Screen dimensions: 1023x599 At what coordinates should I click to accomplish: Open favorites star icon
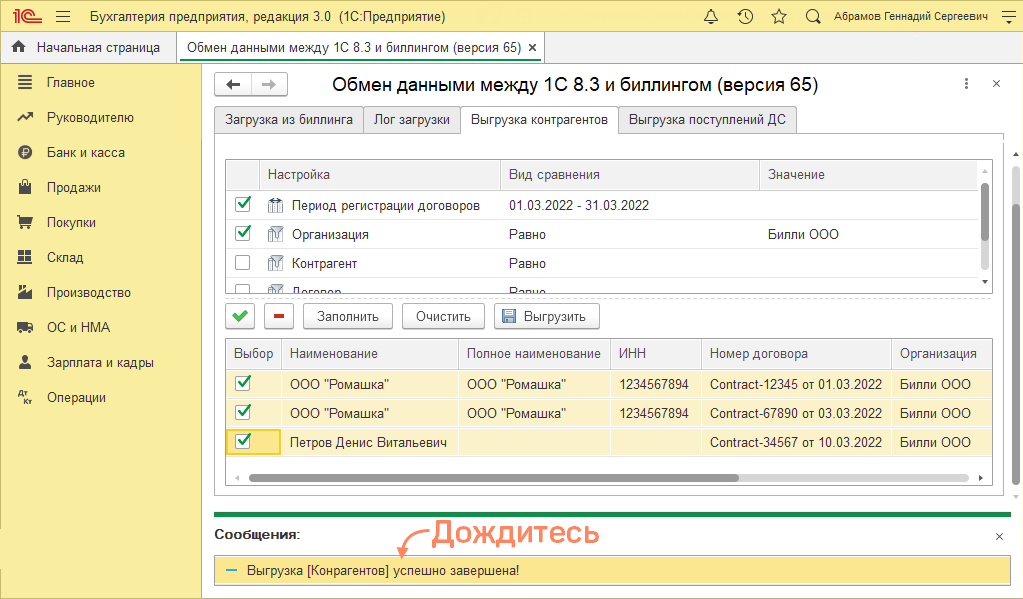[x=779, y=16]
